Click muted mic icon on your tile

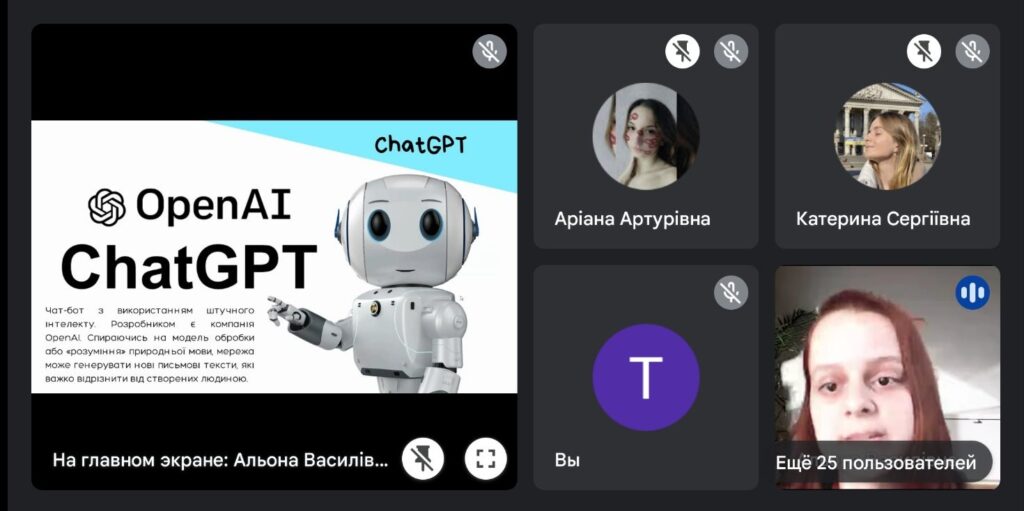tap(731, 292)
